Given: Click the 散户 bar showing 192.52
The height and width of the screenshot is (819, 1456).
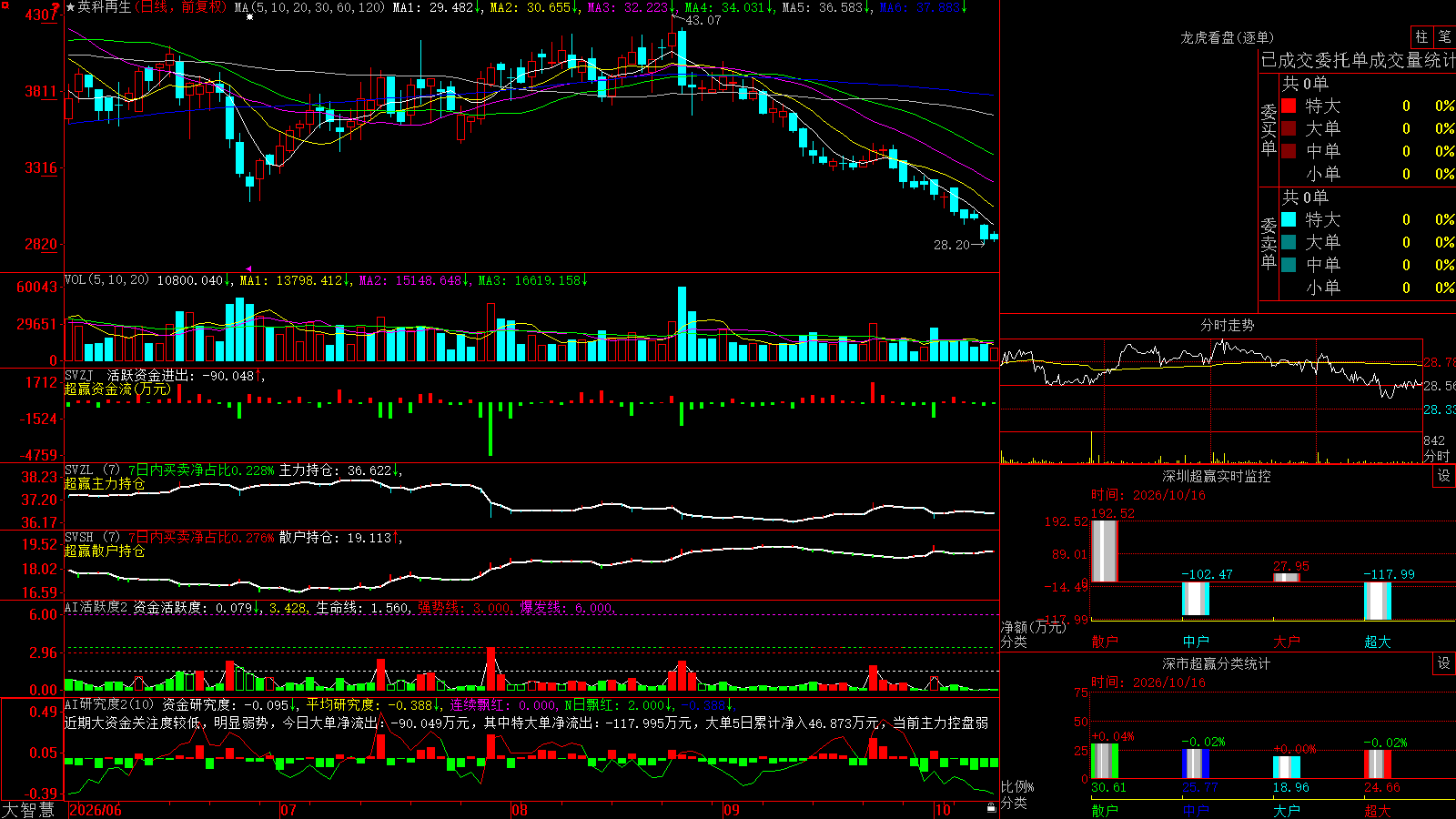Looking at the screenshot, I should 1105,551.
